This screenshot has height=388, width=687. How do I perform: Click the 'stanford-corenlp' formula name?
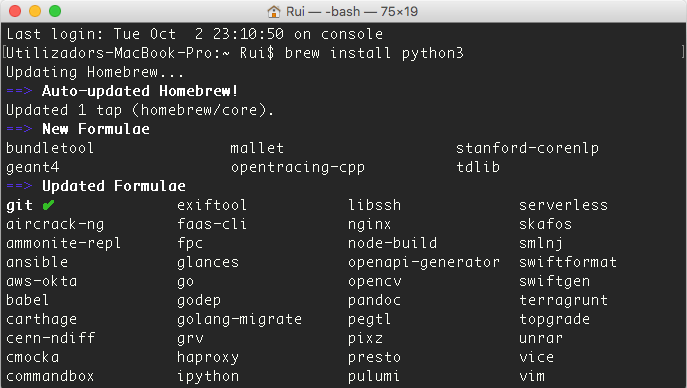point(527,148)
